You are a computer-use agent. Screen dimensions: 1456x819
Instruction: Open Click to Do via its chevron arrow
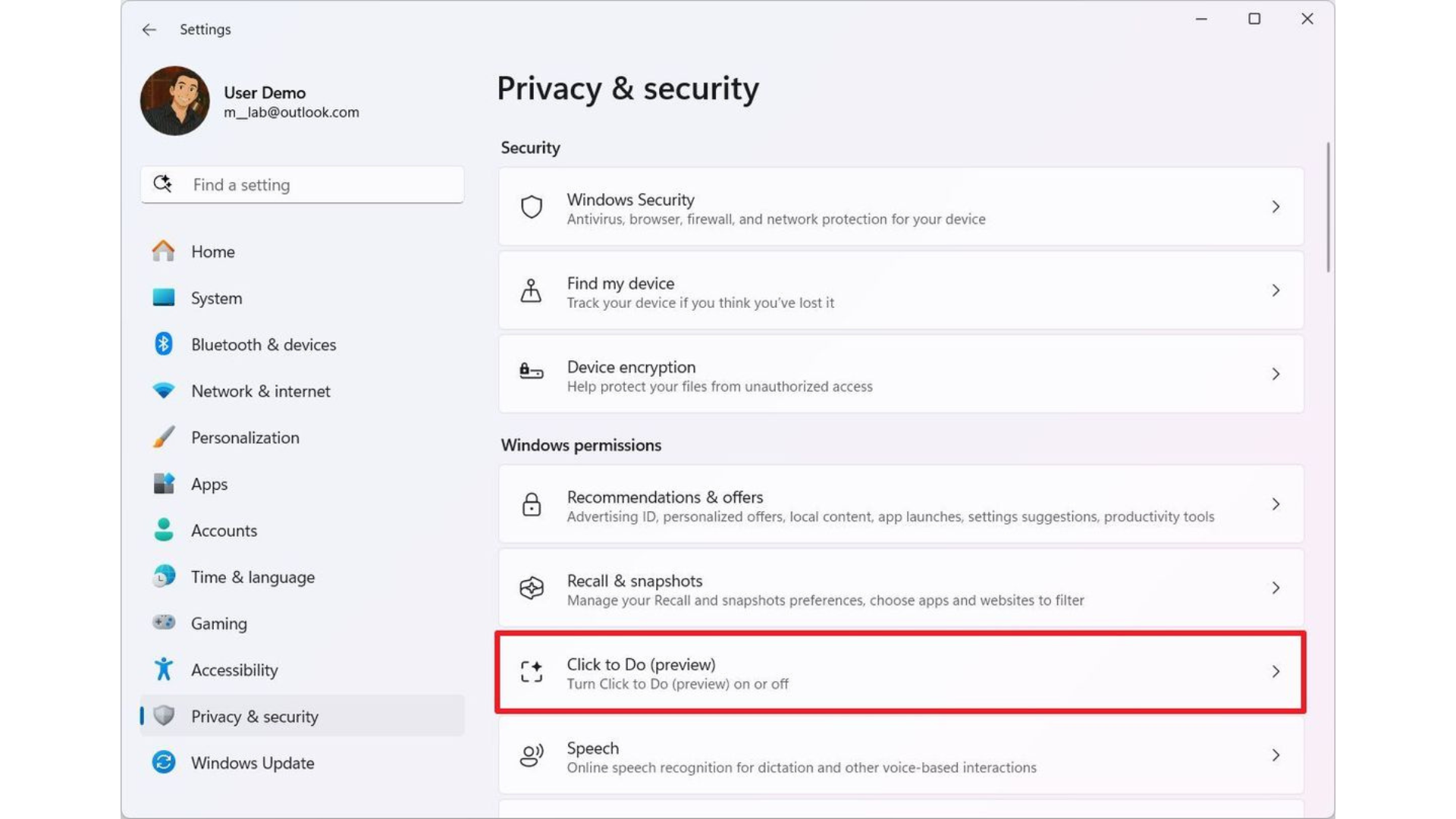point(1276,672)
